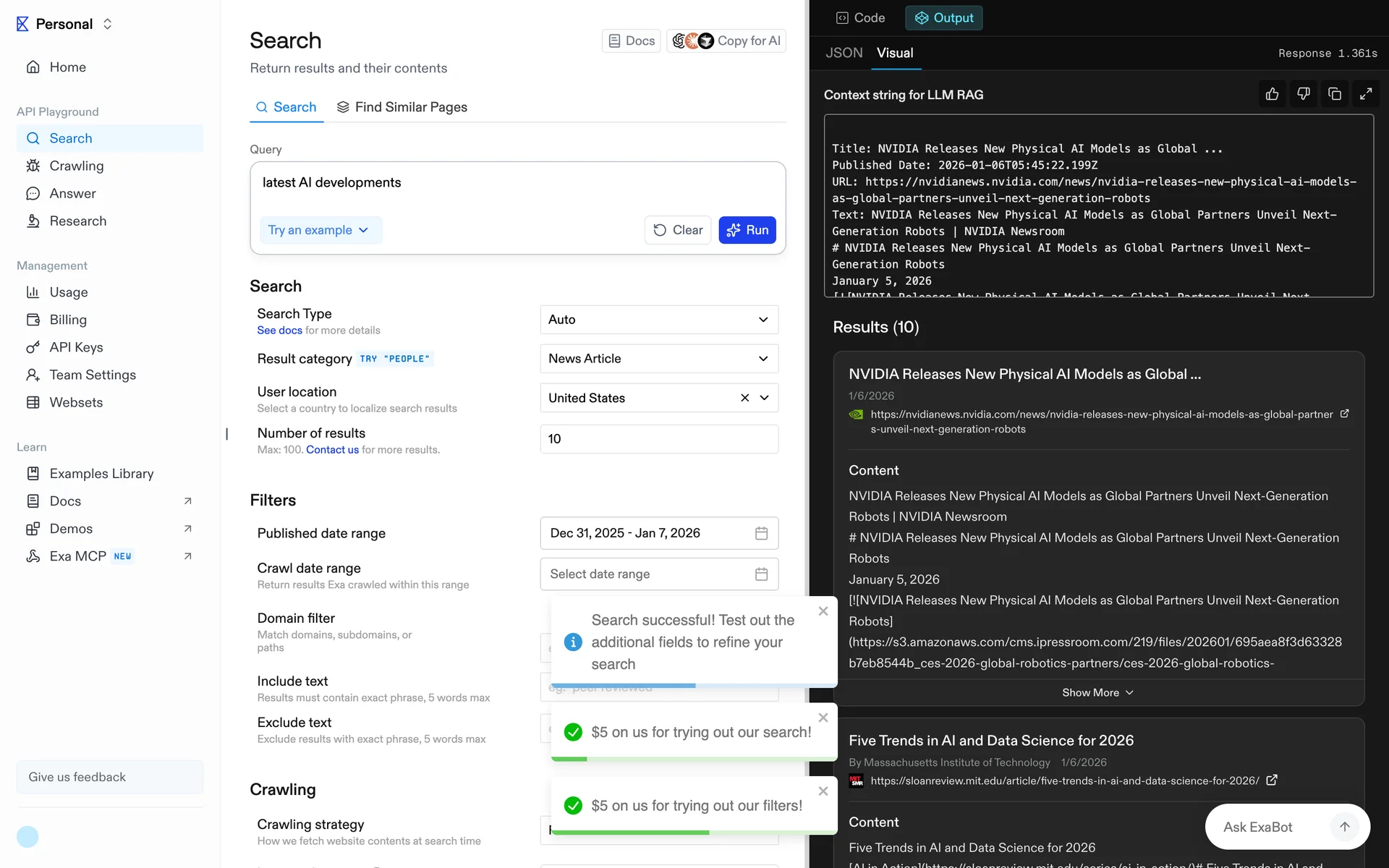This screenshot has width=1389, height=868.
Task: Clear the United States location selection
Action: click(x=744, y=398)
